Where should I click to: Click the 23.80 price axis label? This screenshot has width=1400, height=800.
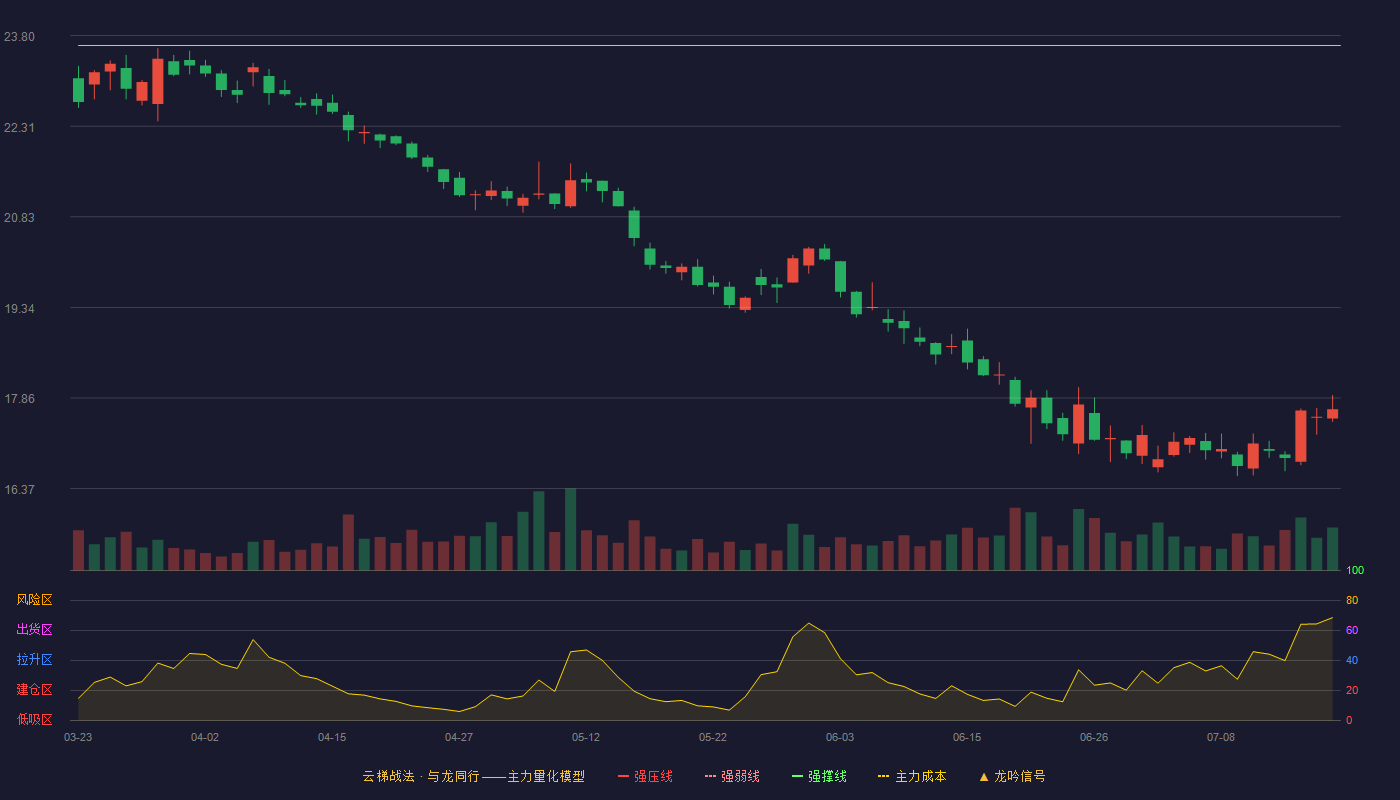click(x=19, y=37)
